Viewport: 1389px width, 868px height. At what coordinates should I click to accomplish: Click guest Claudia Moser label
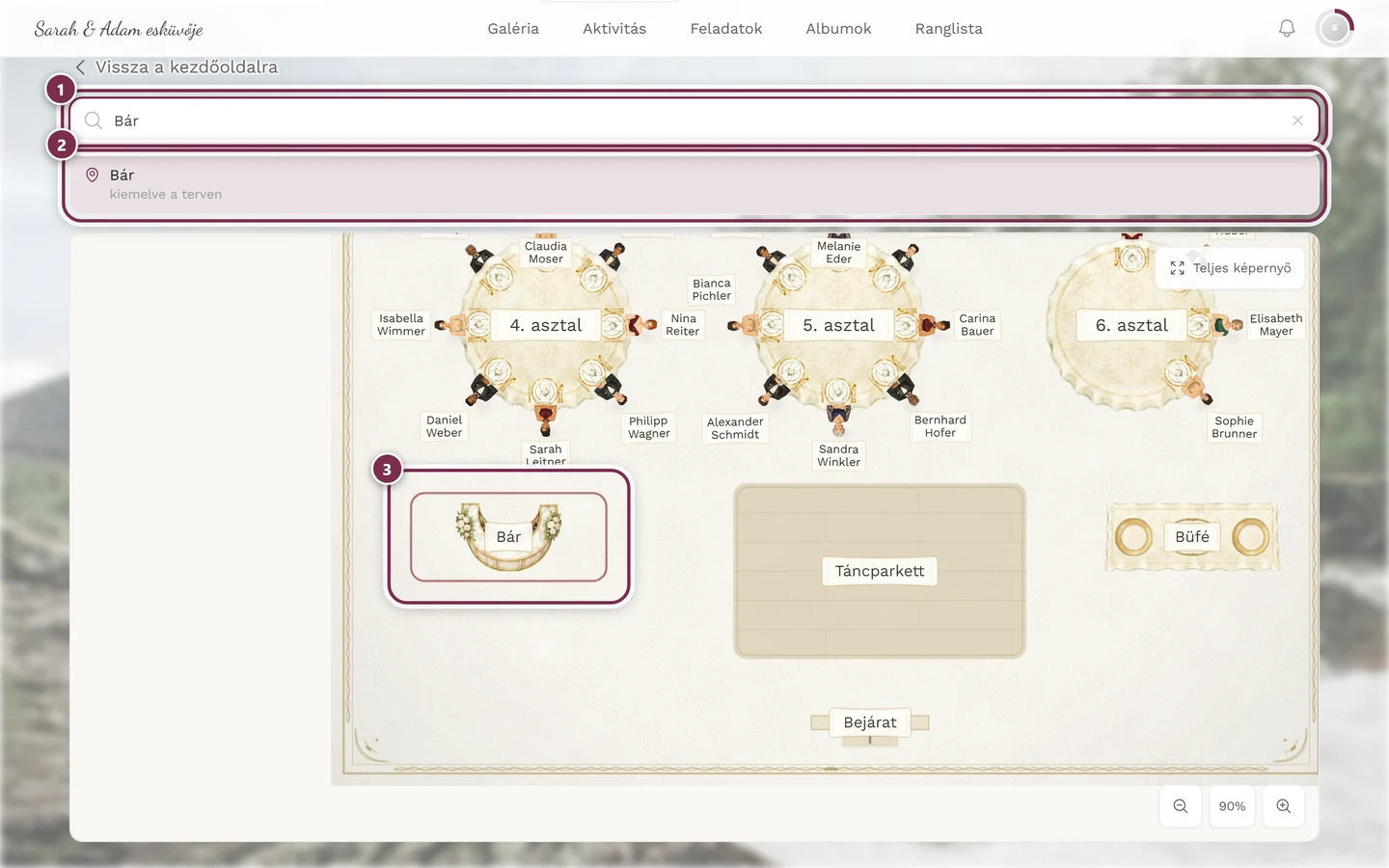(x=546, y=253)
